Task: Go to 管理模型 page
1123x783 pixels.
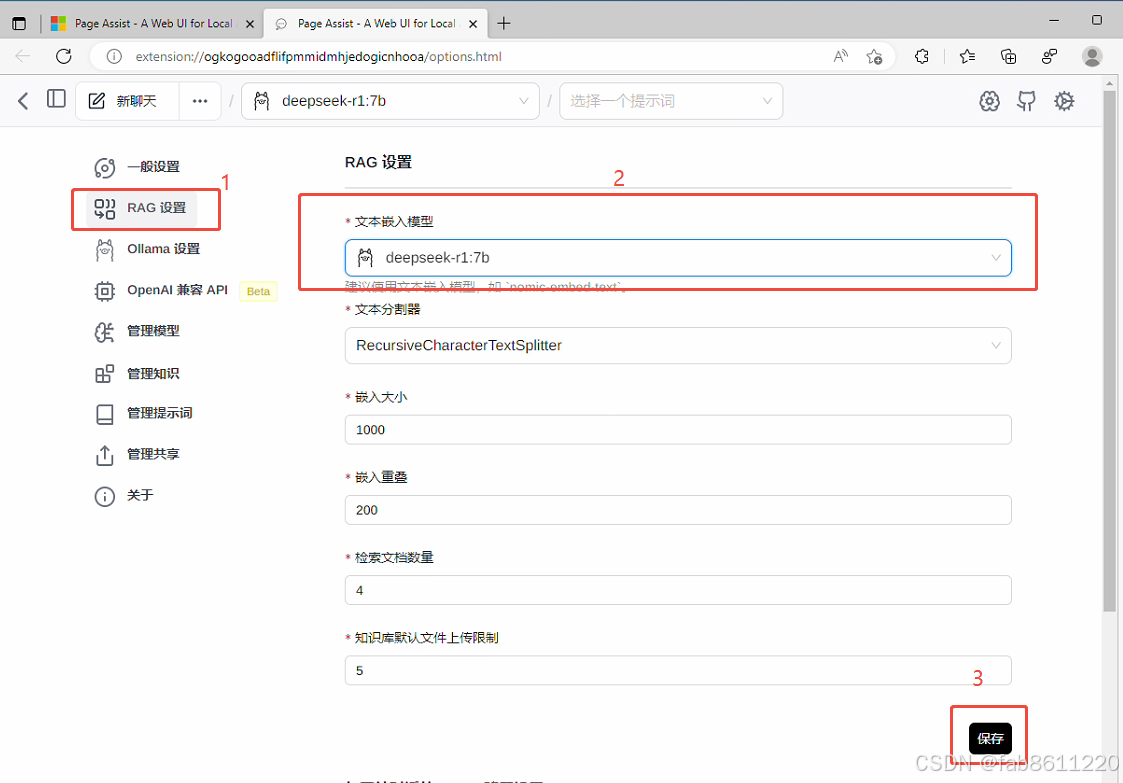Action: coord(153,331)
